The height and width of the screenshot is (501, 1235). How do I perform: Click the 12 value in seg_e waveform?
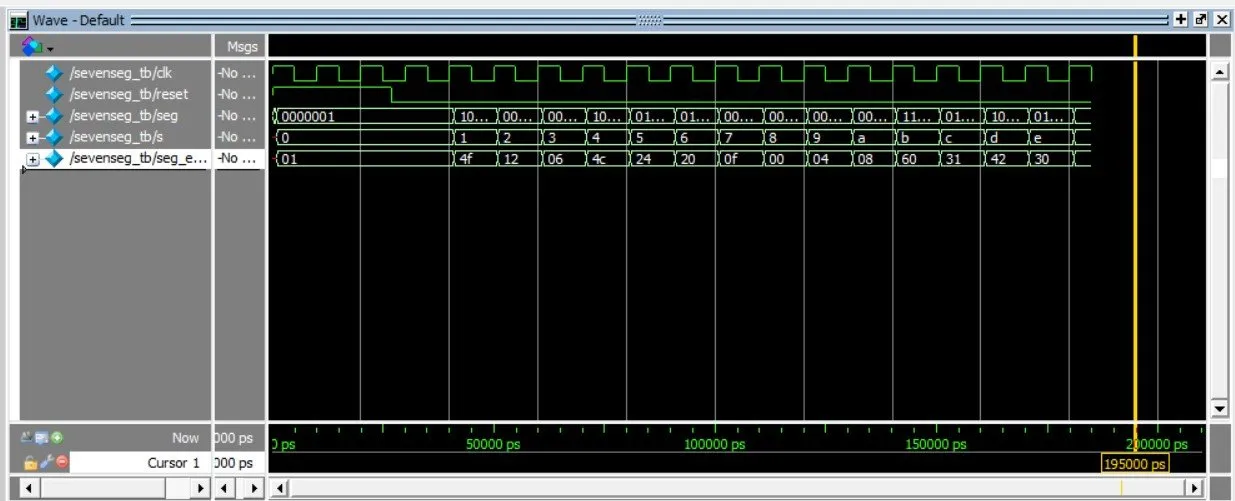point(510,159)
